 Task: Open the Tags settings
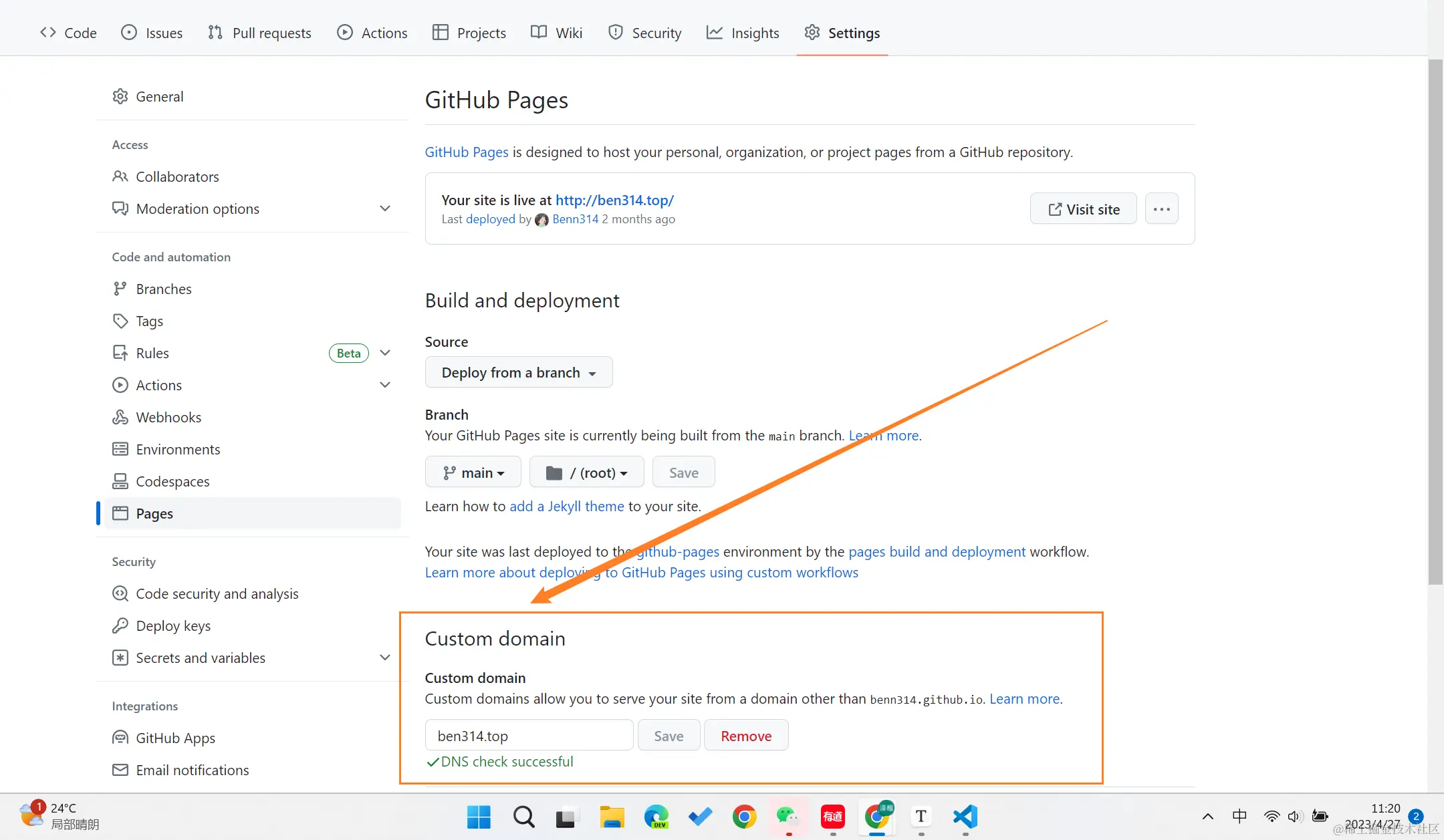(x=149, y=321)
